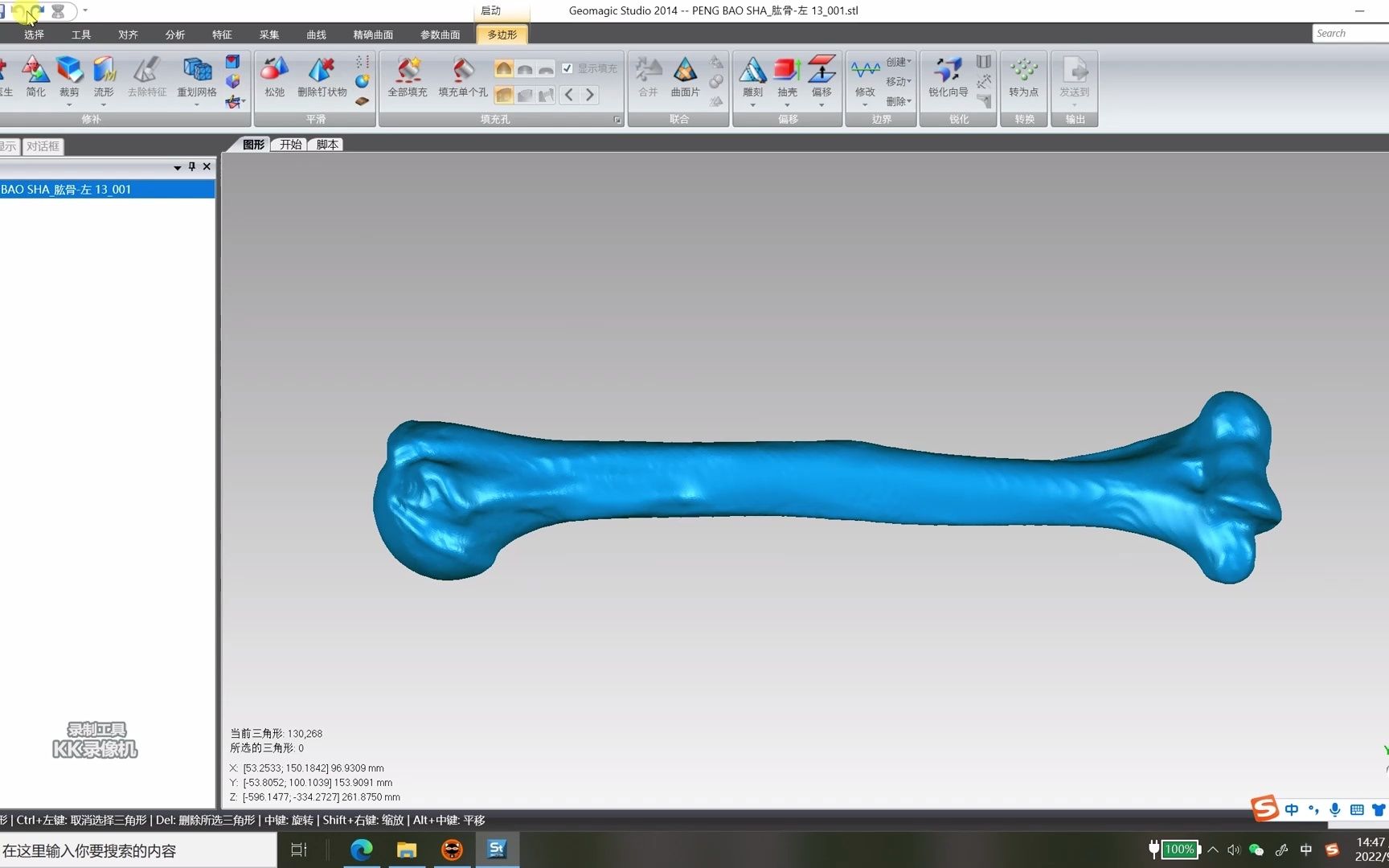Click the red-blue cube icon in 修补 group
This screenshot has height=868, width=1389.
tap(232, 62)
